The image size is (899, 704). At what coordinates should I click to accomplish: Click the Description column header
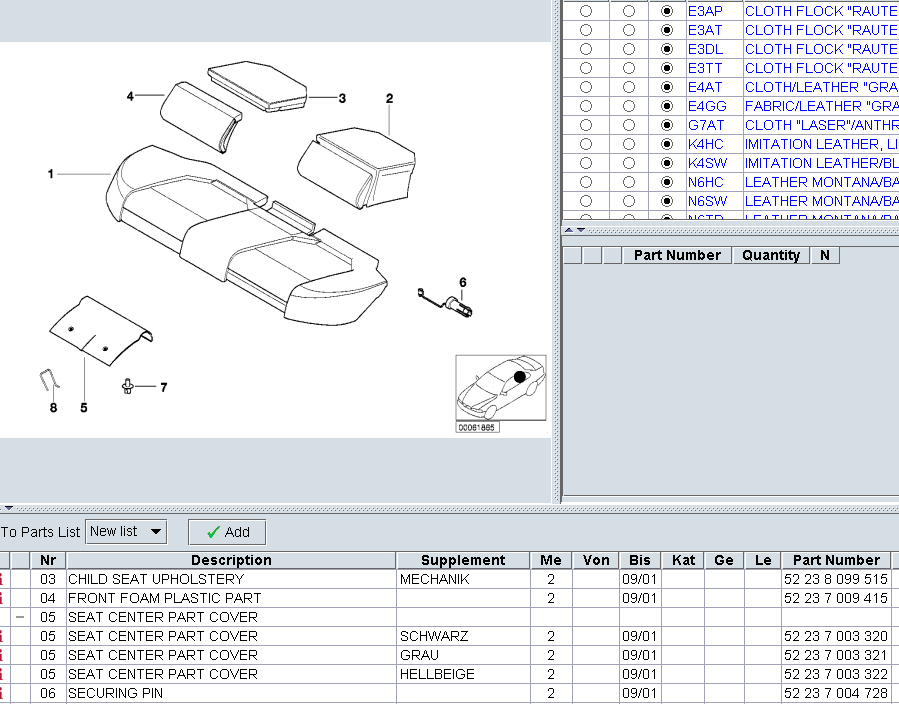(231, 560)
